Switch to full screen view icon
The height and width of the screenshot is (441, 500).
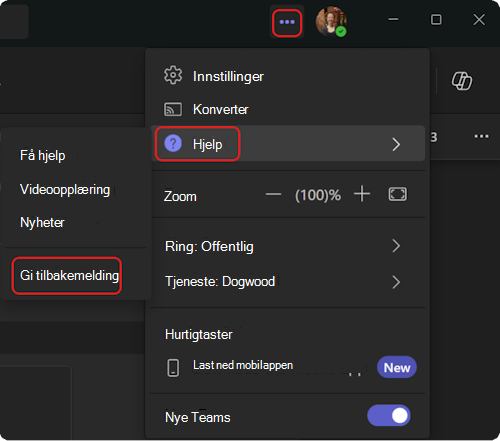pos(397,194)
